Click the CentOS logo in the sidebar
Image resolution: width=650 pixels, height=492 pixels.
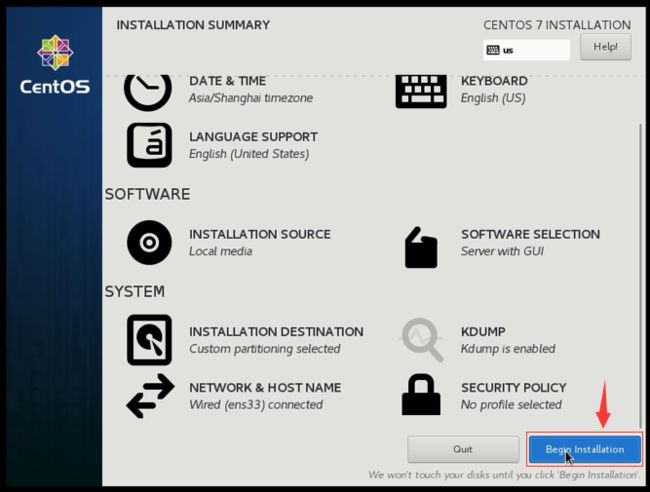(55, 64)
